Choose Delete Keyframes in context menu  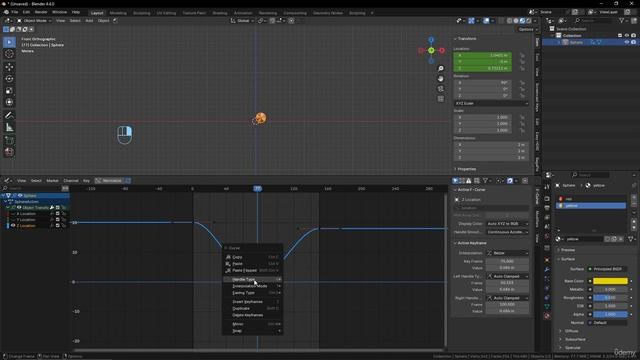click(x=253, y=315)
